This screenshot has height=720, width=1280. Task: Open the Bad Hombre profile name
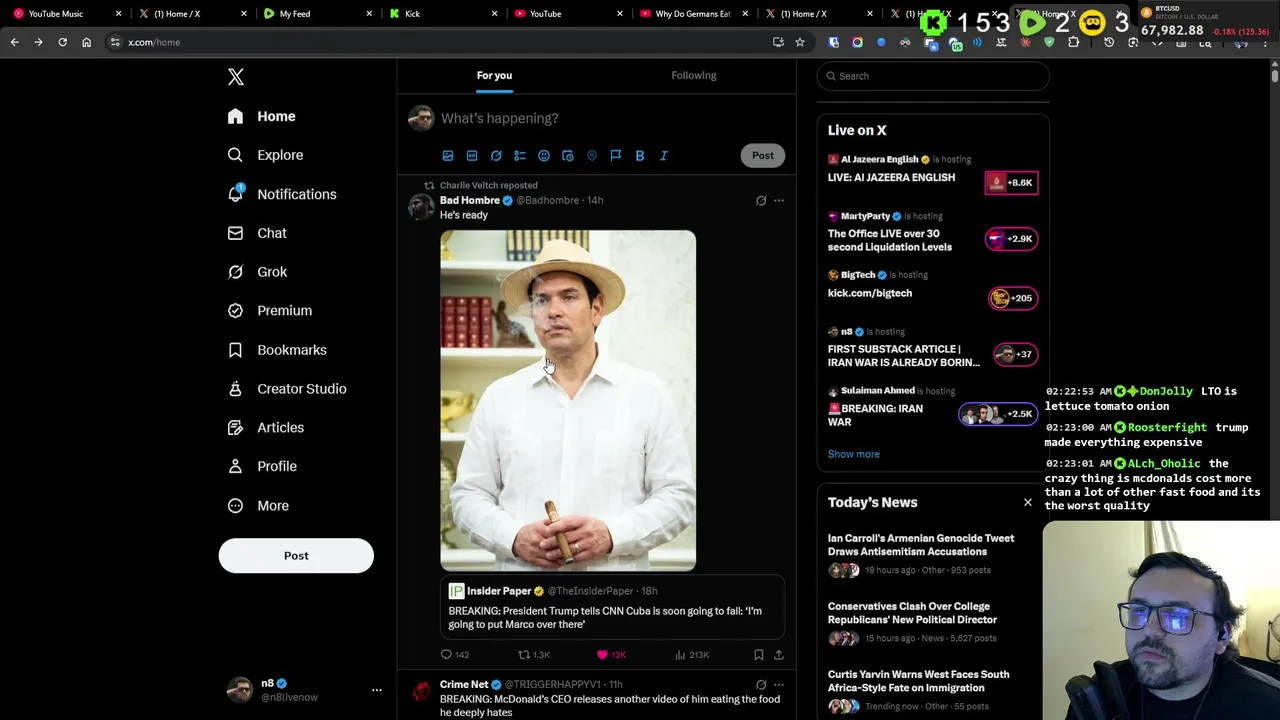470,200
